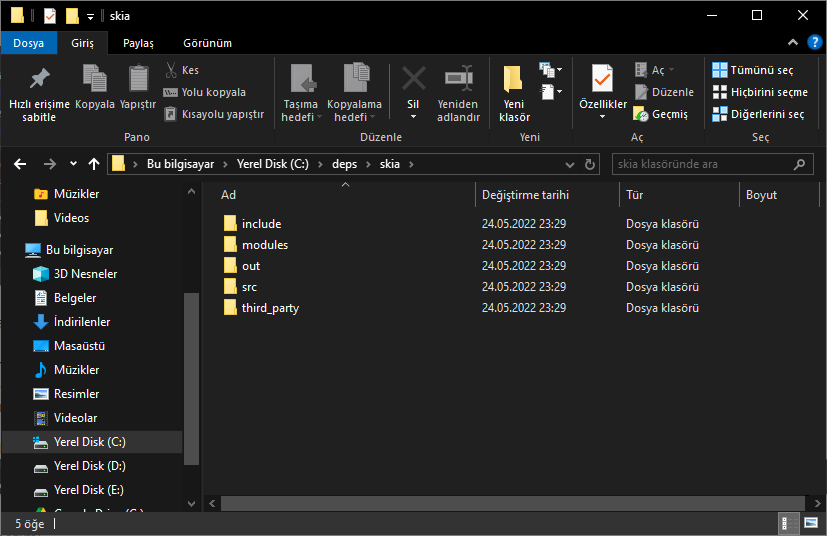Collapse the ribbon with the chevron
The width and height of the screenshot is (827, 536).
click(x=793, y=42)
